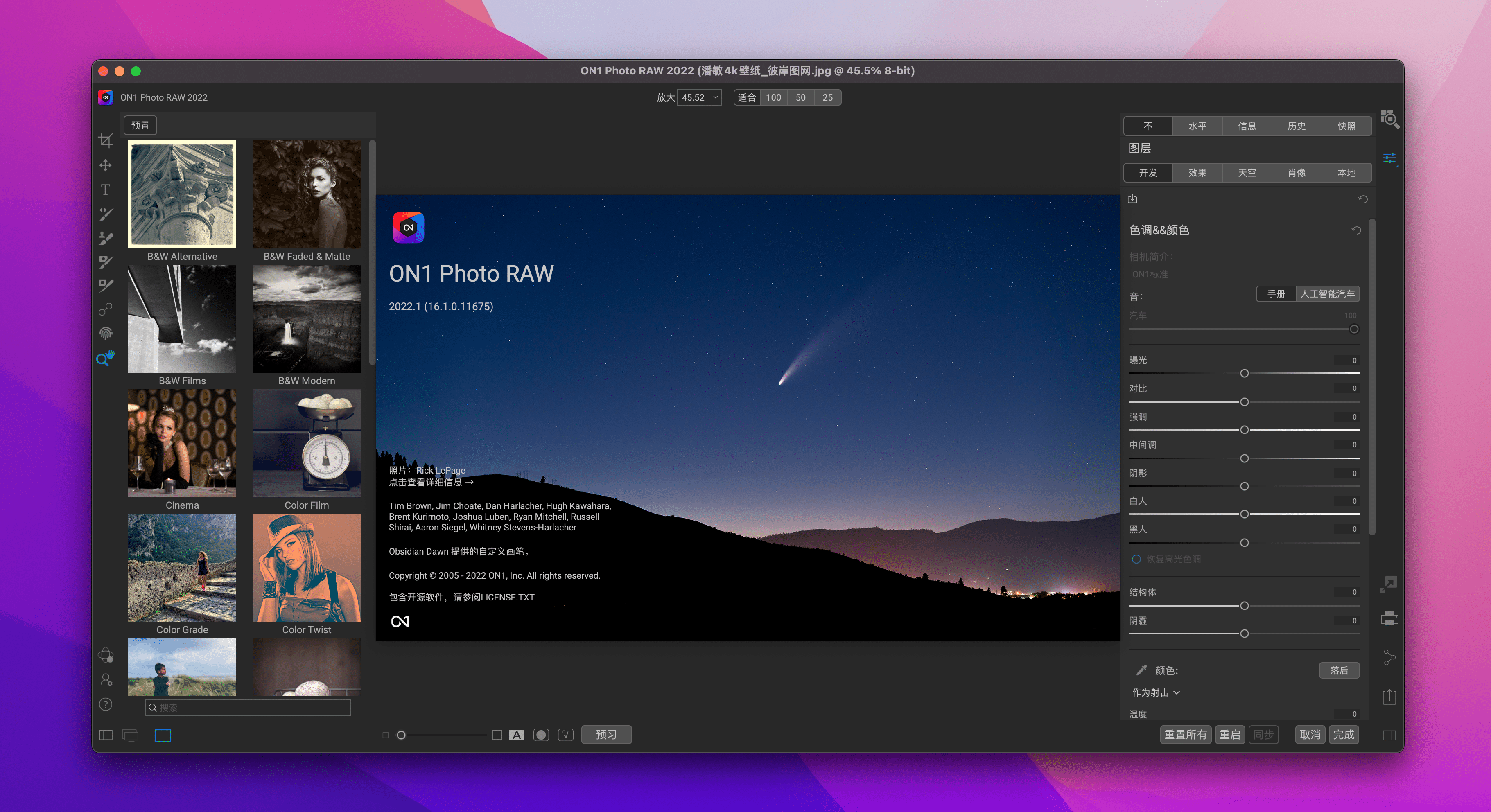Select the Crop tool

[x=105, y=140]
